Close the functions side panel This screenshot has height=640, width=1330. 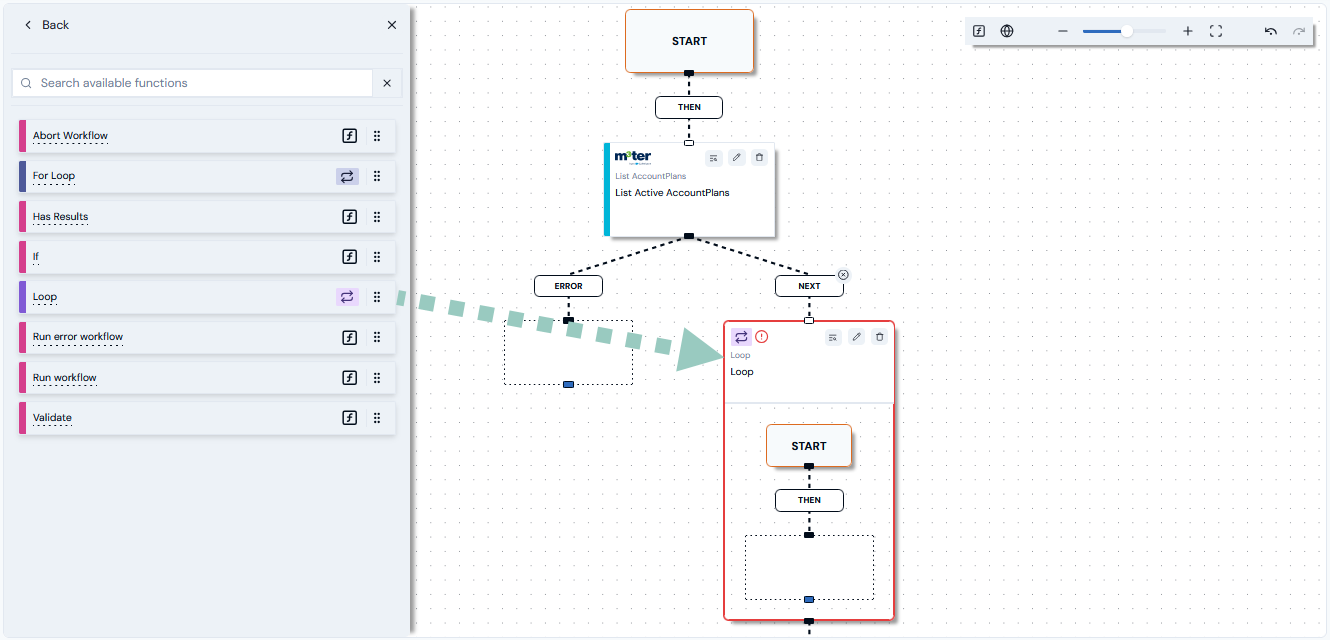(392, 25)
